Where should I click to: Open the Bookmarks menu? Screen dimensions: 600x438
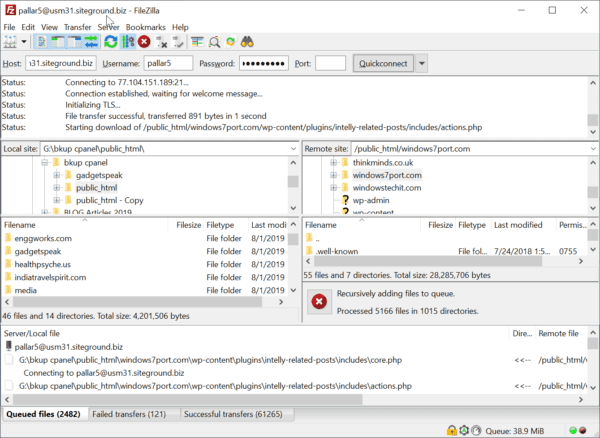pos(146,27)
